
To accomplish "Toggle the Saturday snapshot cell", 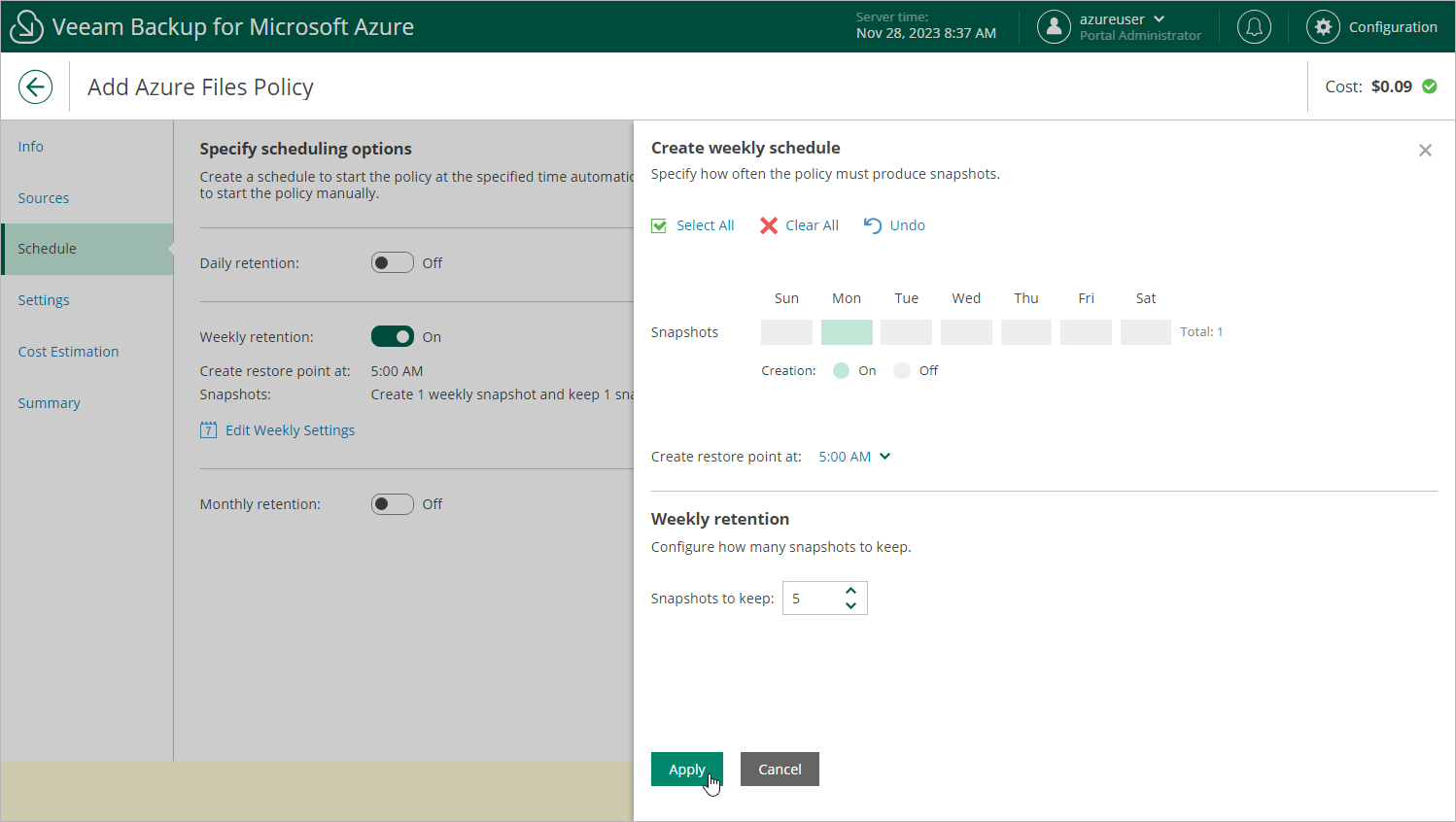I will [x=1146, y=332].
